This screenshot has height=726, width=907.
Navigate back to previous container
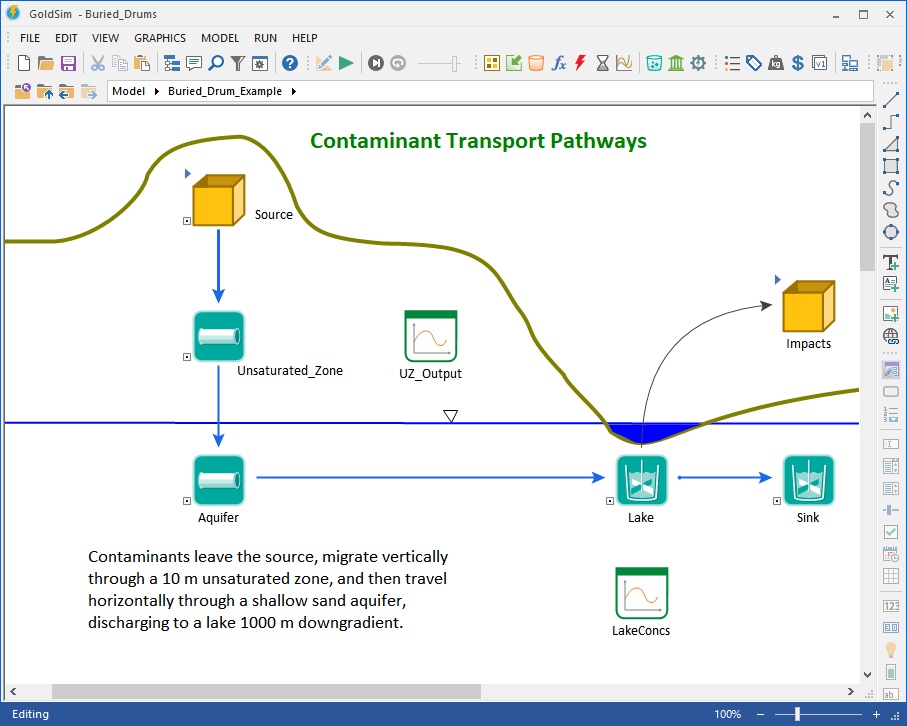click(x=67, y=91)
